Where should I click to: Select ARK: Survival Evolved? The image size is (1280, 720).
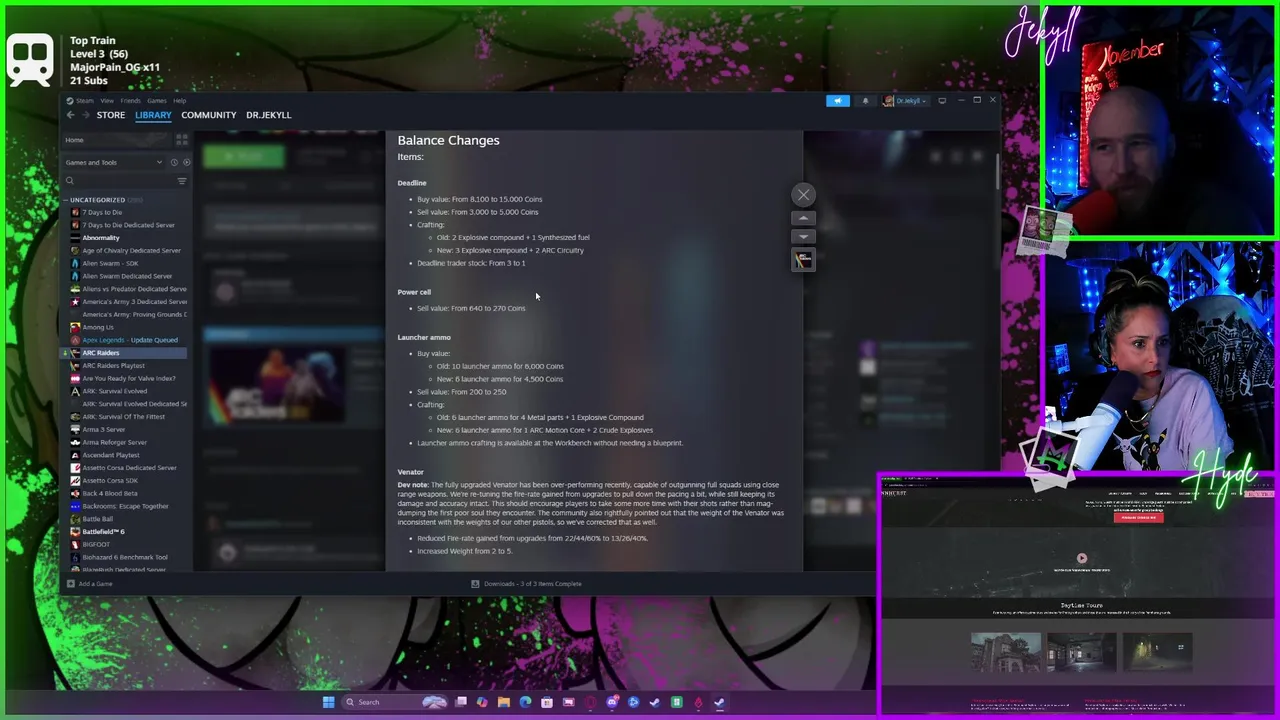click(115, 391)
